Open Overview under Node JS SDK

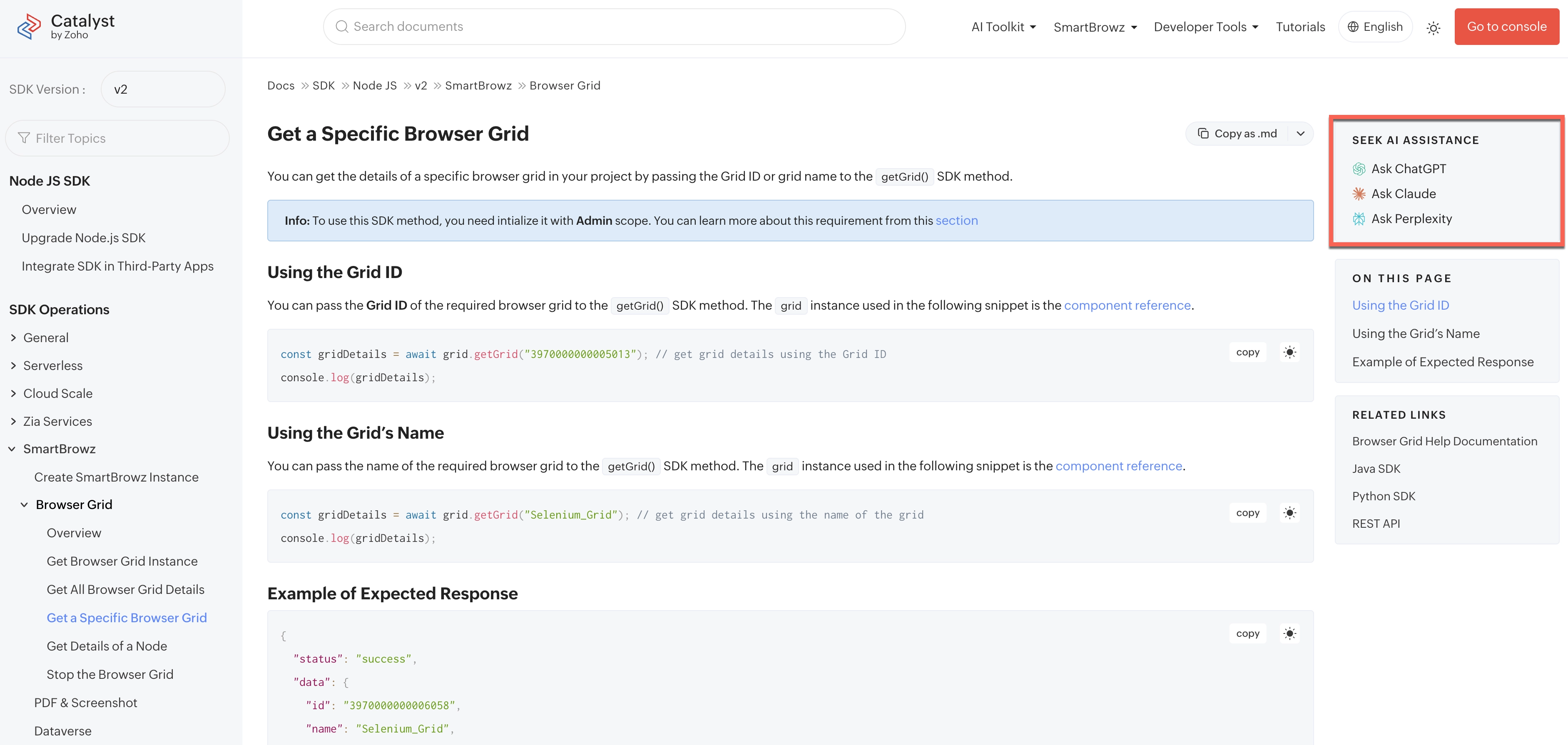pyautogui.click(x=49, y=209)
